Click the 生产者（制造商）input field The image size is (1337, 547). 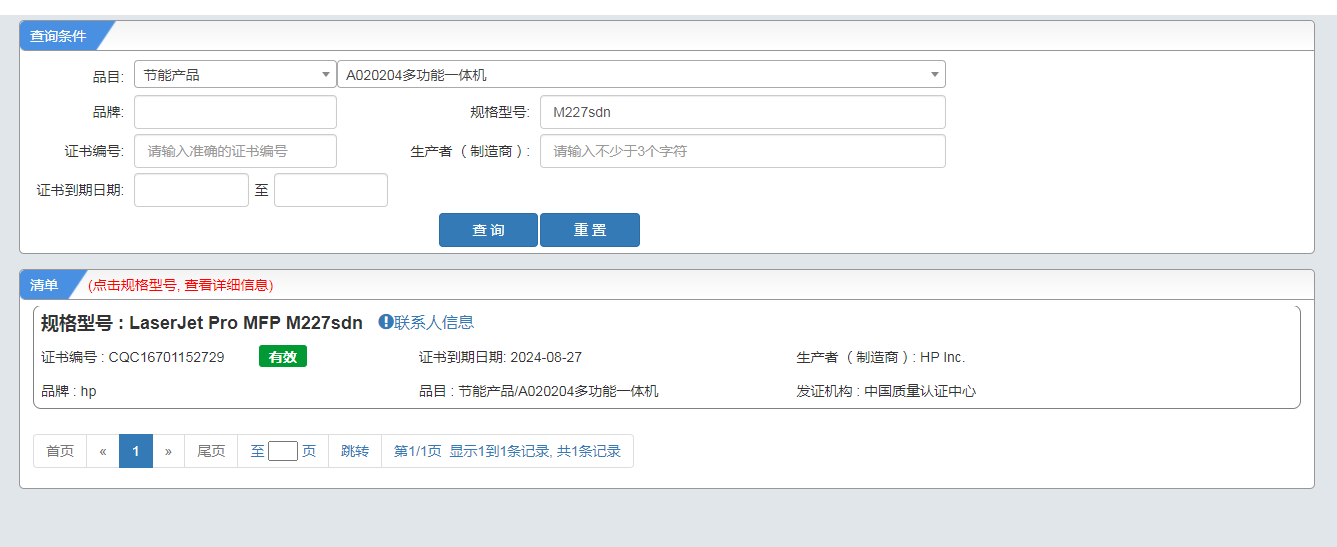tap(742, 151)
